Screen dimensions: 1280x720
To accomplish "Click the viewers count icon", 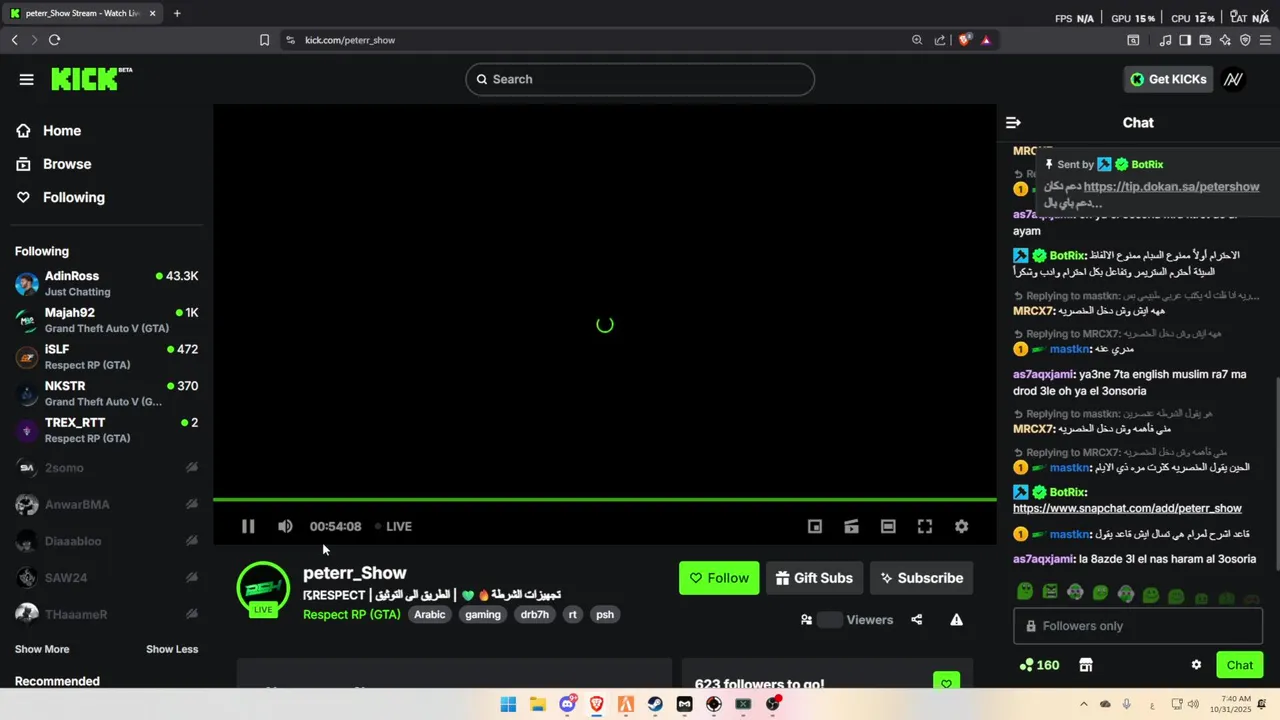I will click(806, 620).
